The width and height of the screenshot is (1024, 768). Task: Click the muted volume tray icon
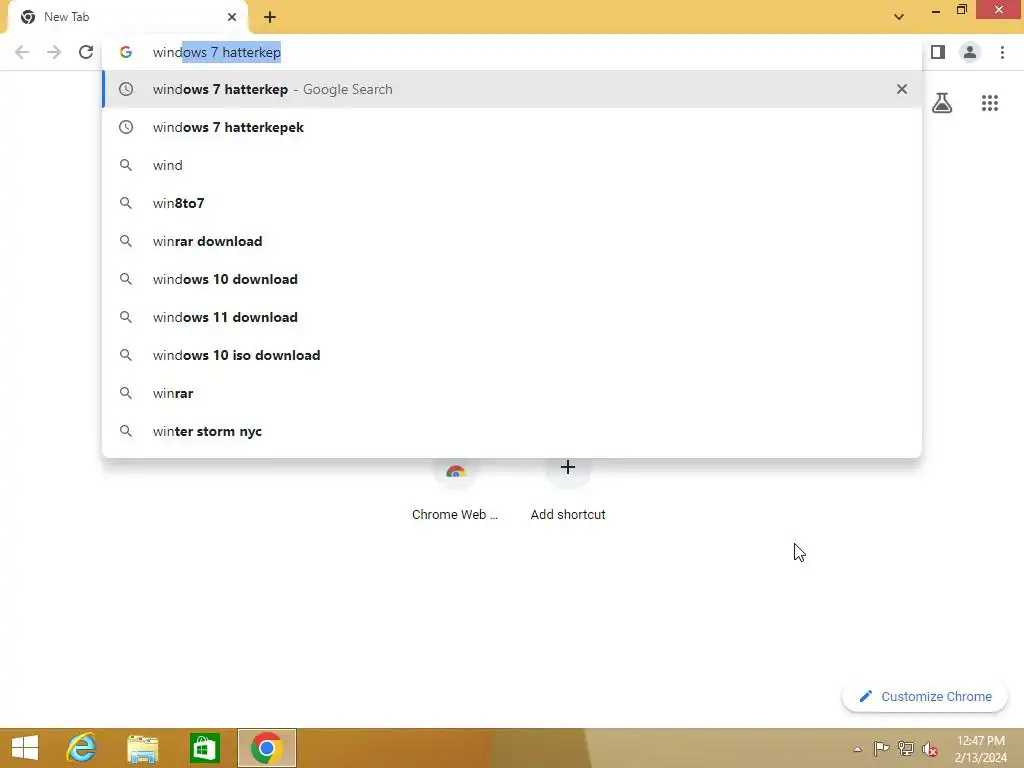tap(929, 749)
